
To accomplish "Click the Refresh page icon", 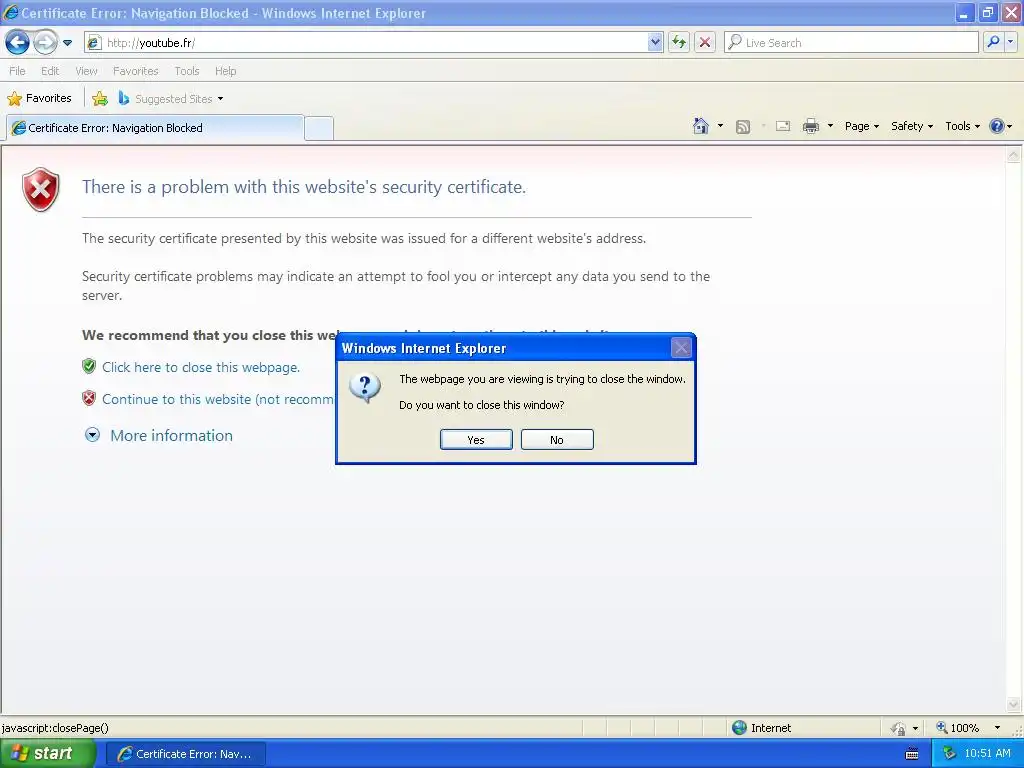I will (x=679, y=42).
